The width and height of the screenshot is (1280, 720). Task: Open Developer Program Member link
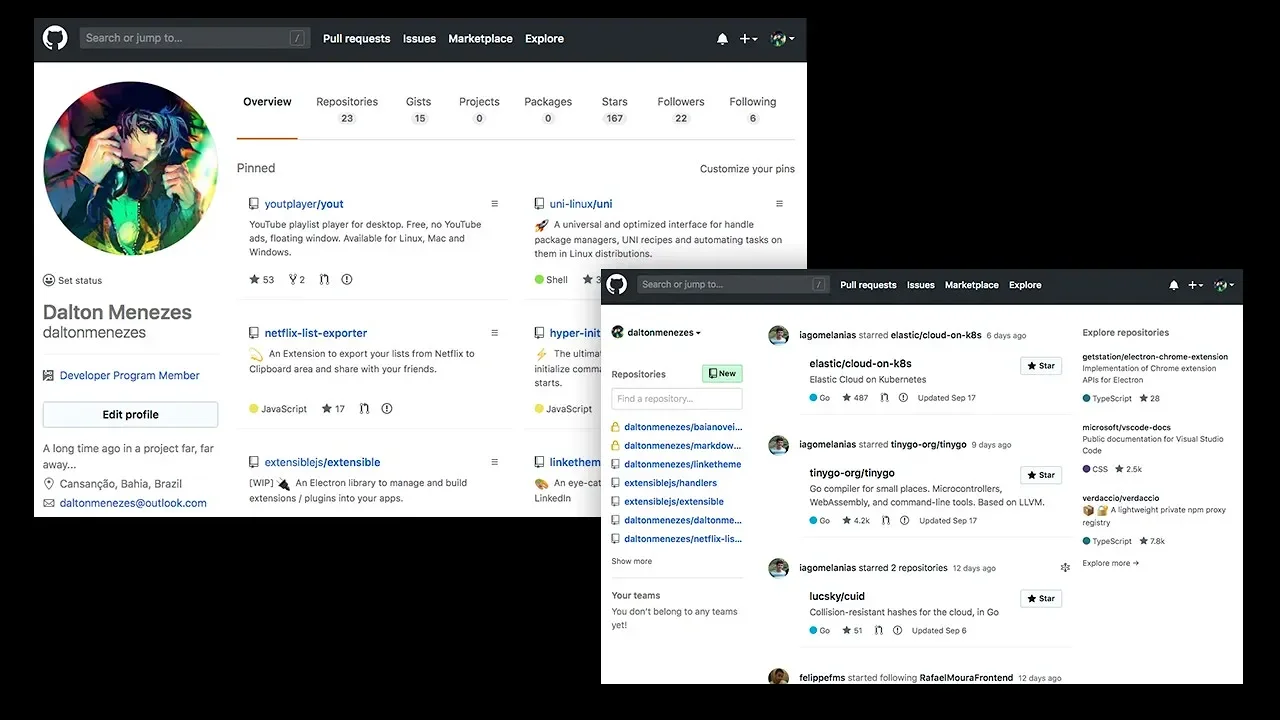130,376
